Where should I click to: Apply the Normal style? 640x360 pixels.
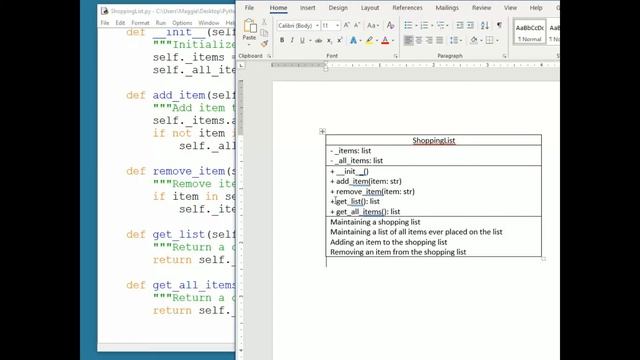[529, 32]
